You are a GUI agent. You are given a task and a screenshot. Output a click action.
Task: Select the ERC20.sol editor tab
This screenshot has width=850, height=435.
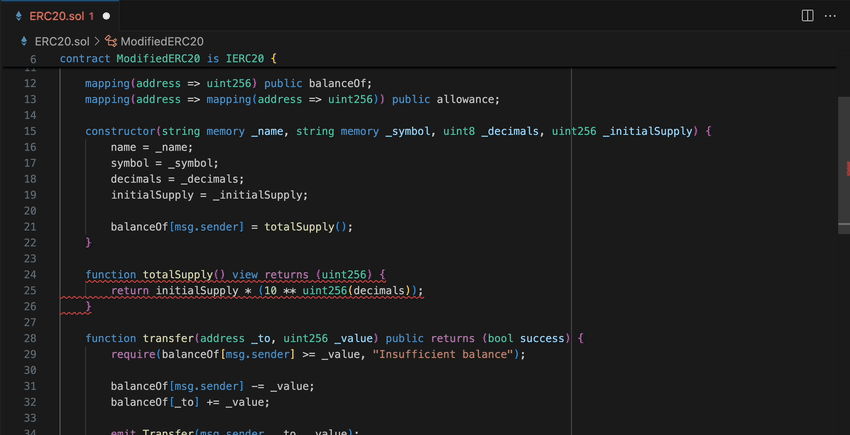[x=60, y=16]
